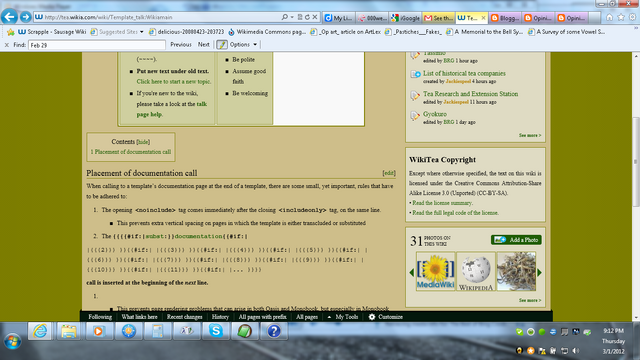The image size is (640, 360).
Task: Click See more under recent activity
Action: (x=530, y=135)
